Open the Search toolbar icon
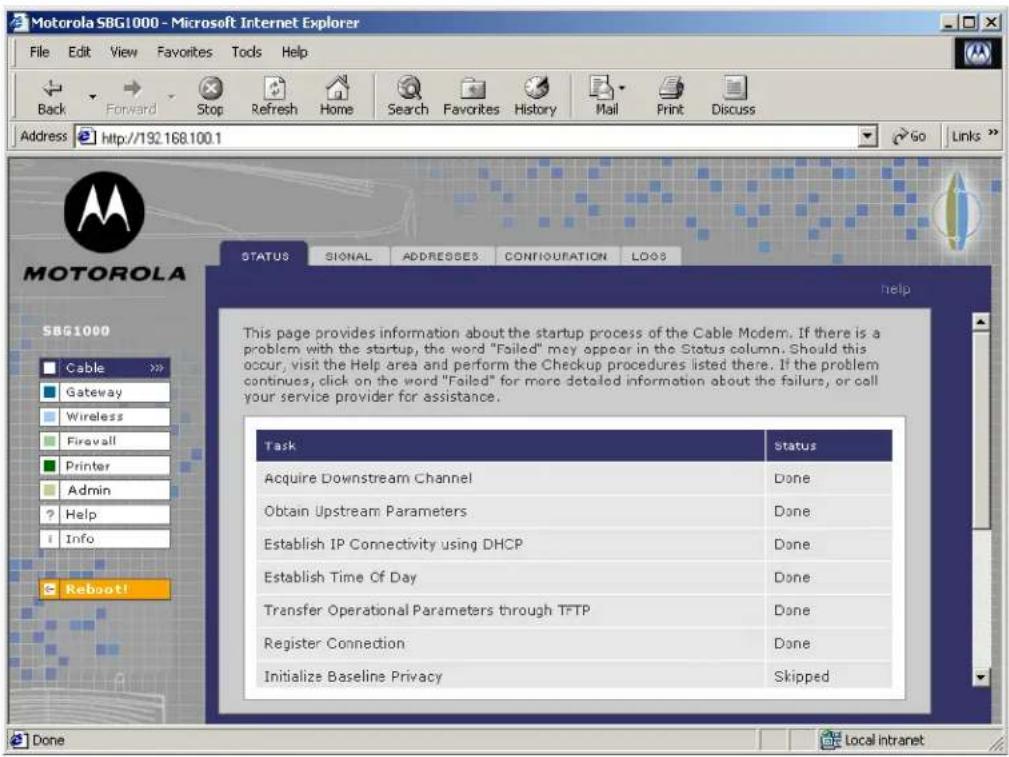The height and width of the screenshot is (757, 1009). (408, 96)
